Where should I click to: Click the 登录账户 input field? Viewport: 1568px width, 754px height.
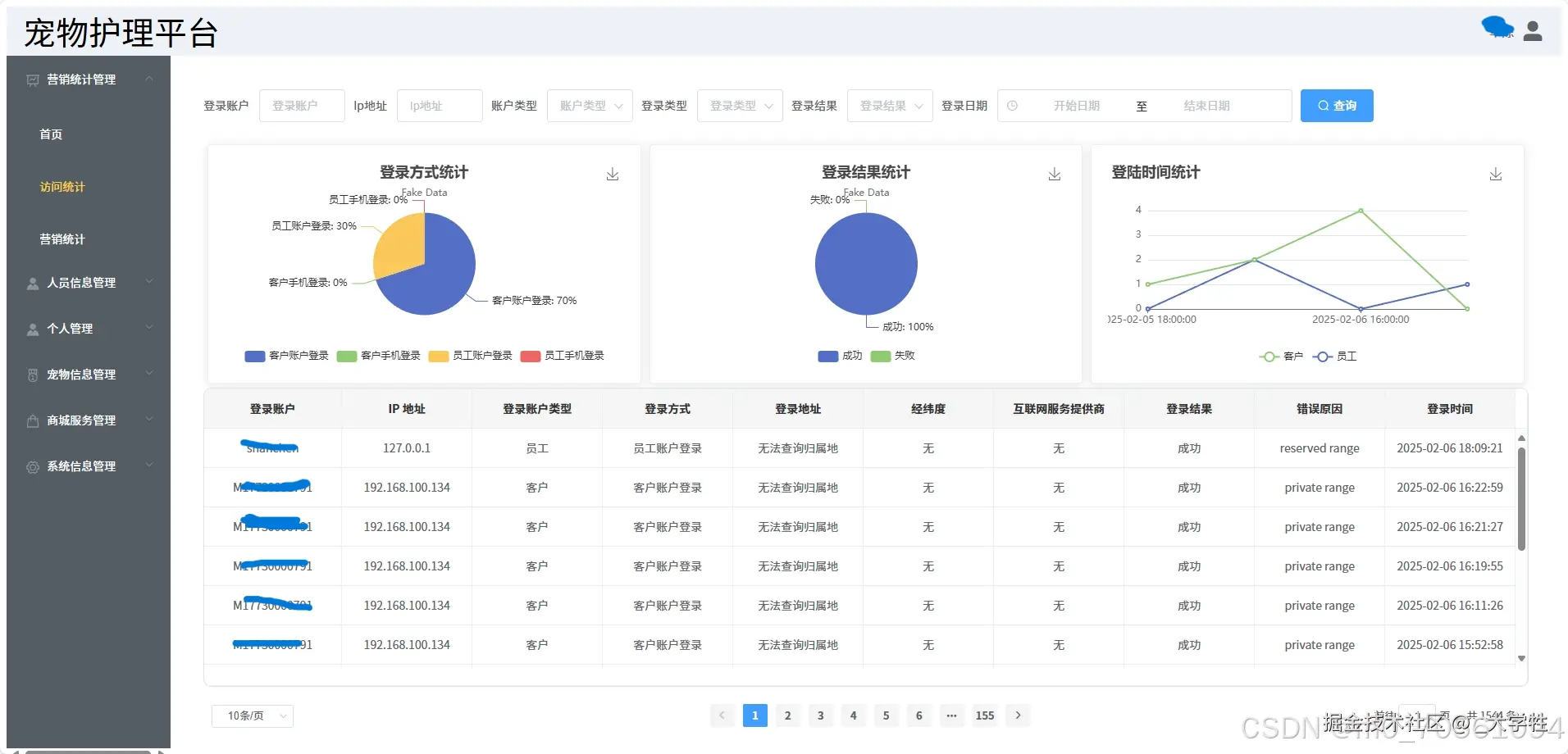(302, 106)
